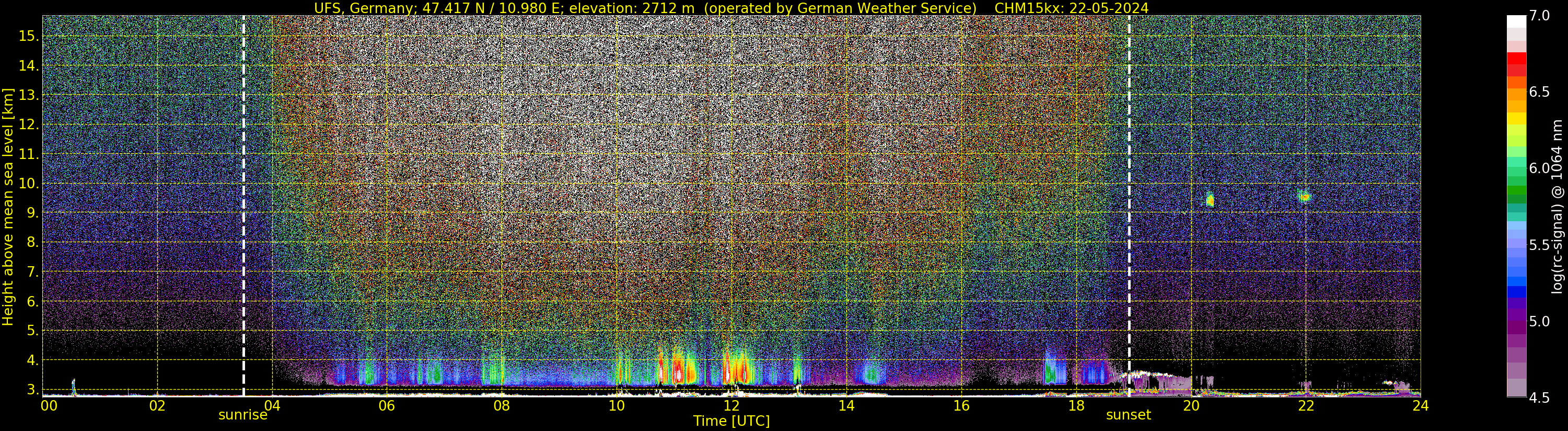This screenshot has width=1568, height=431.
Task: Click the 'Height above mean sea level [km]' axis label
Action: point(8,206)
